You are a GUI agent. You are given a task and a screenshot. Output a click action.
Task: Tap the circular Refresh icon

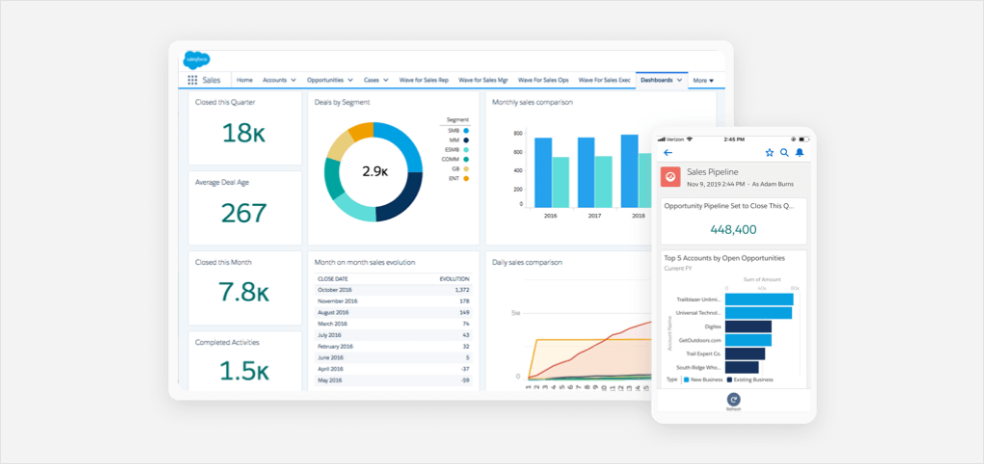734,399
